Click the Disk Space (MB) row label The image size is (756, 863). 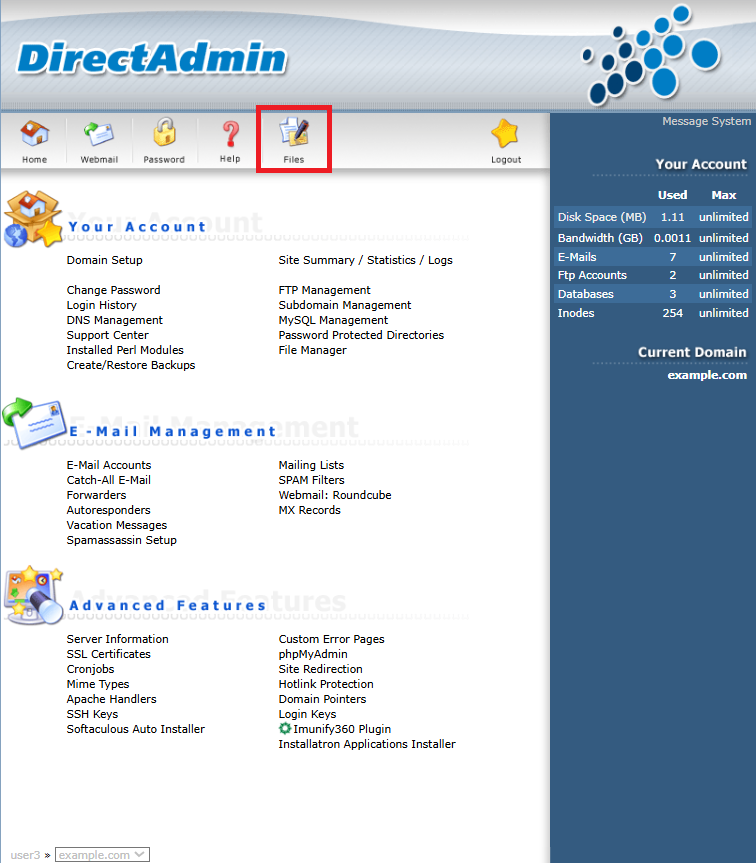[602, 217]
